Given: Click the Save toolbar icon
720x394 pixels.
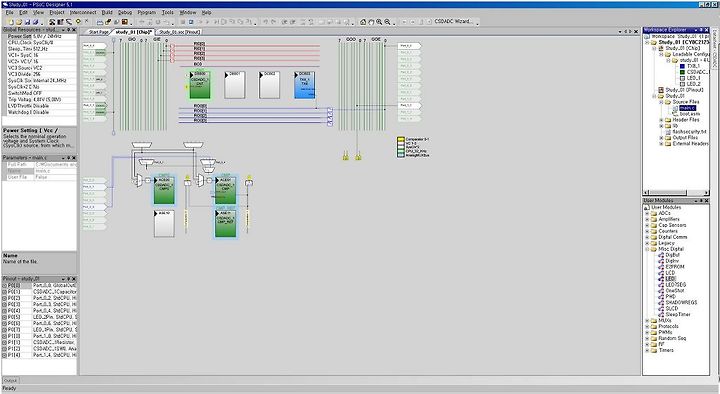Looking at the screenshot, I should click(28, 22).
